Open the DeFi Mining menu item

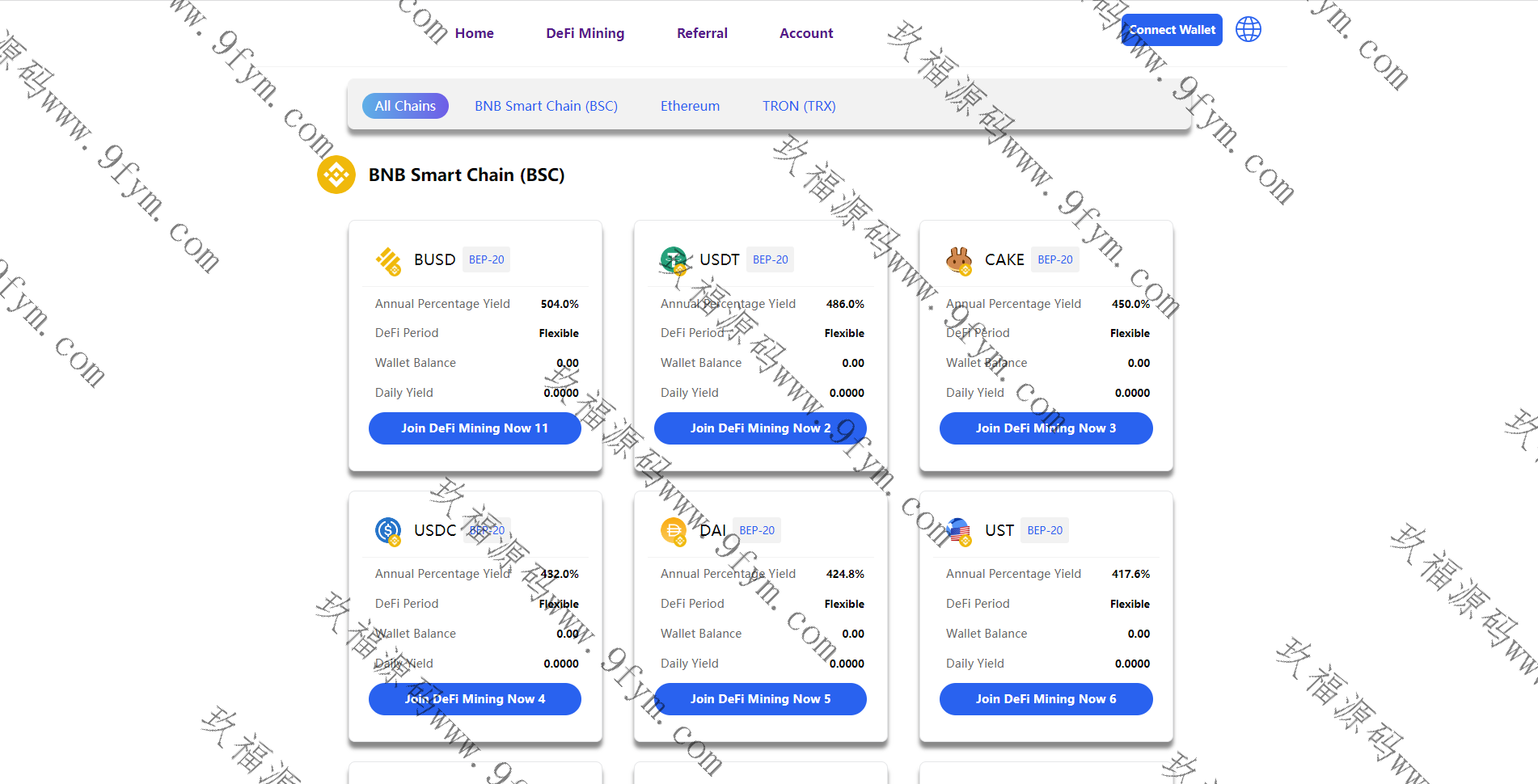coord(585,33)
